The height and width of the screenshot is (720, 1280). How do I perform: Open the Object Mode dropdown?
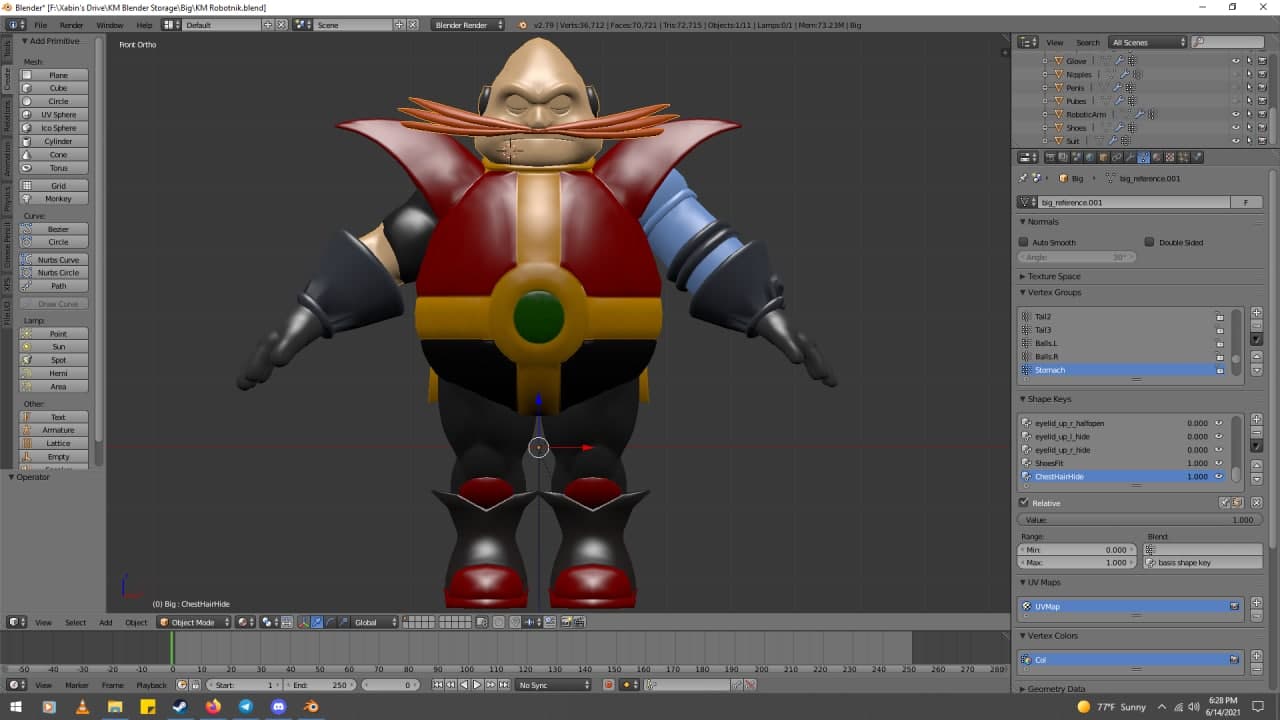[193, 622]
